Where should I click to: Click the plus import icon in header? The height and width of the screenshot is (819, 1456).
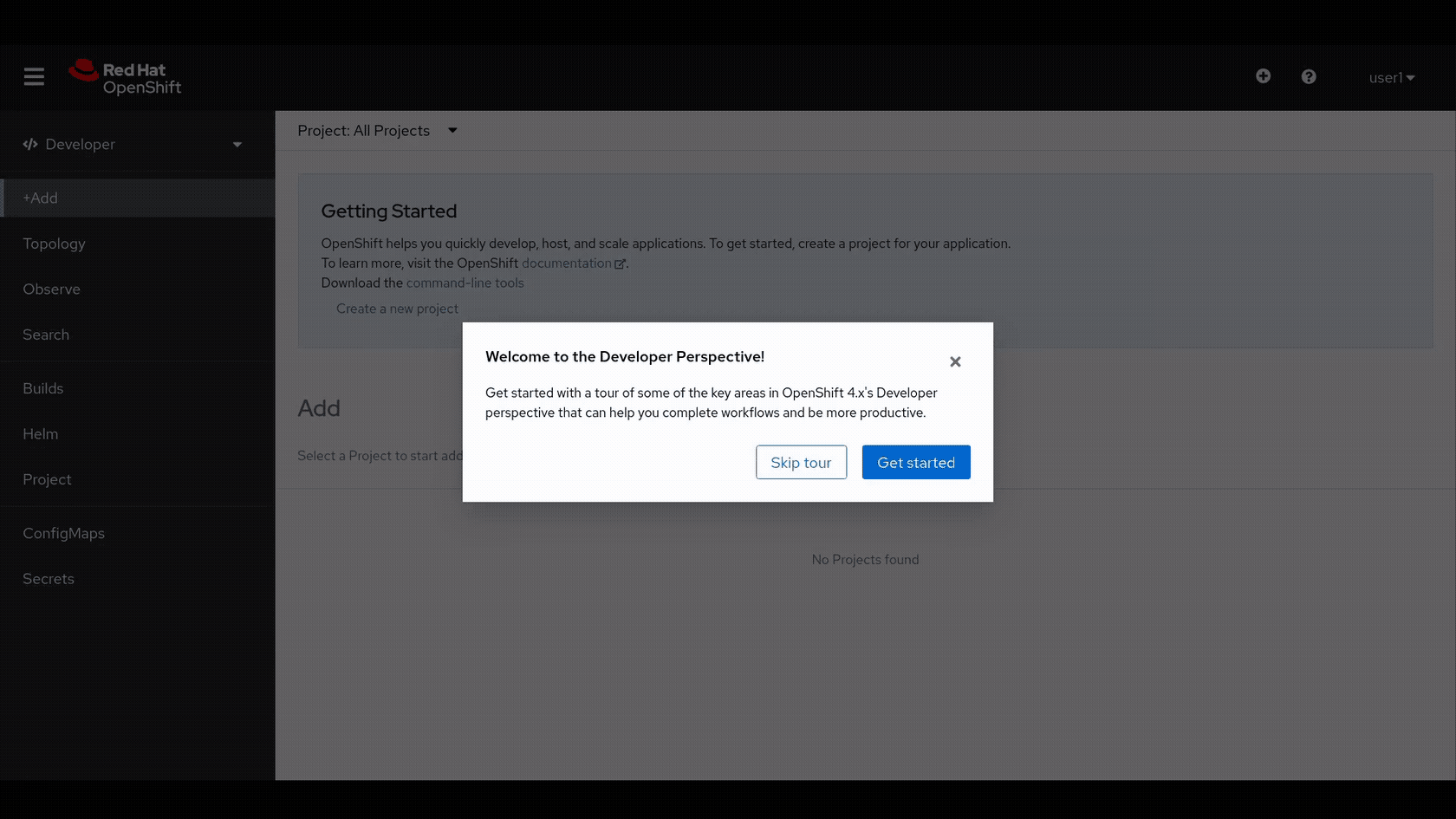click(1263, 76)
